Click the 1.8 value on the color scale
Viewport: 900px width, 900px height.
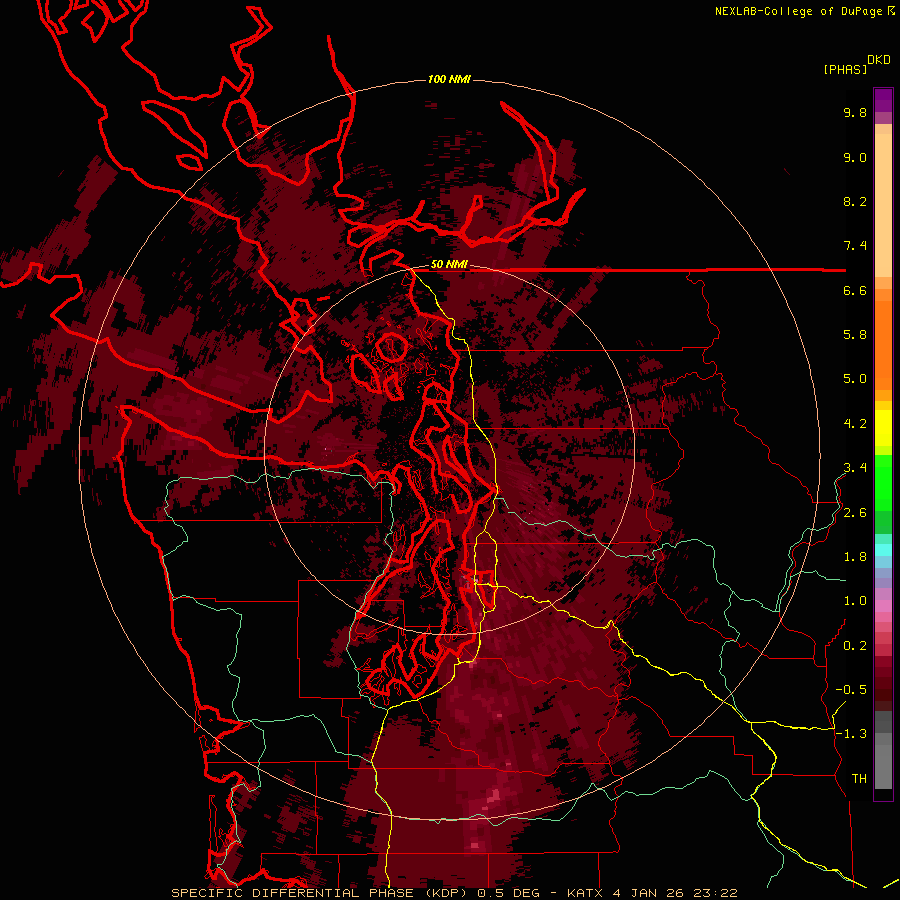[x=855, y=557]
